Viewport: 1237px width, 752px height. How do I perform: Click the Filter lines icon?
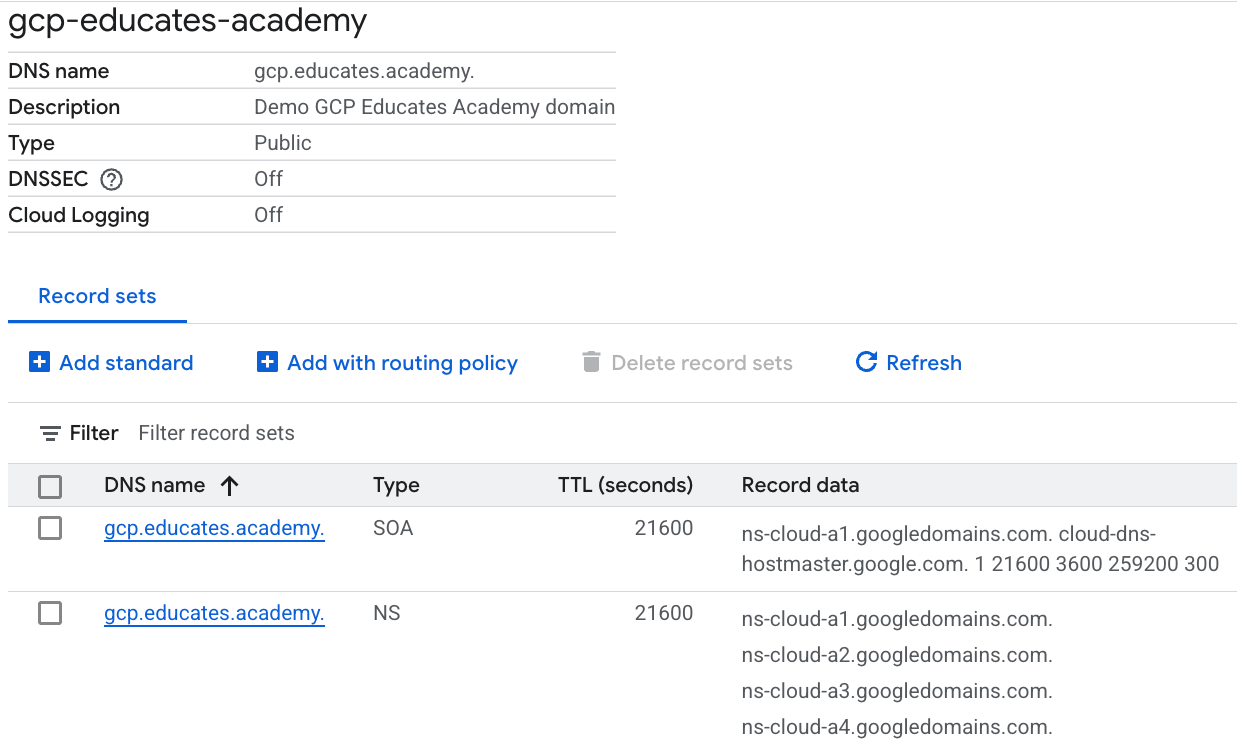point(49,433)
